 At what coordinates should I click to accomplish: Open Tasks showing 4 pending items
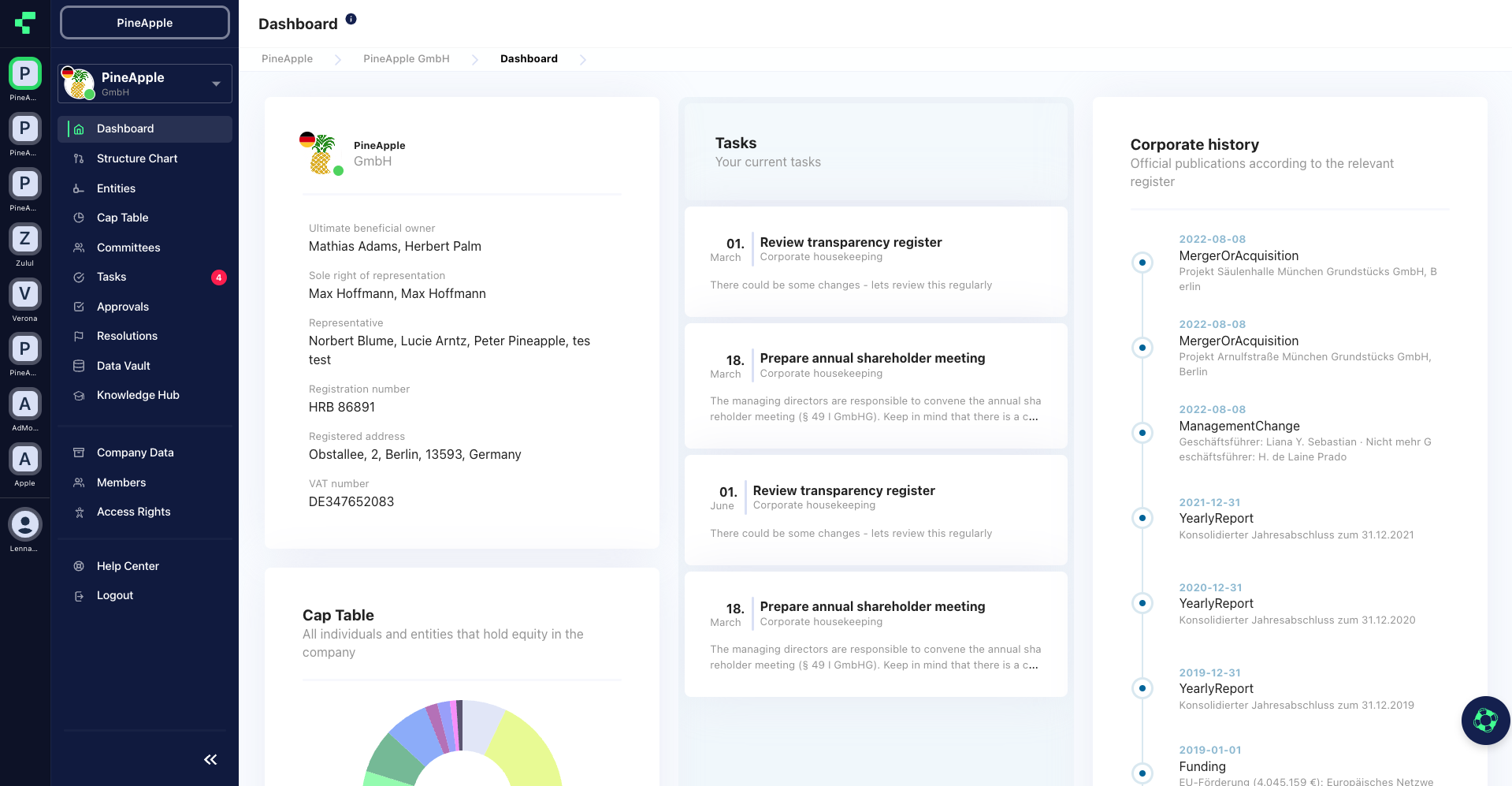point(111,277)
